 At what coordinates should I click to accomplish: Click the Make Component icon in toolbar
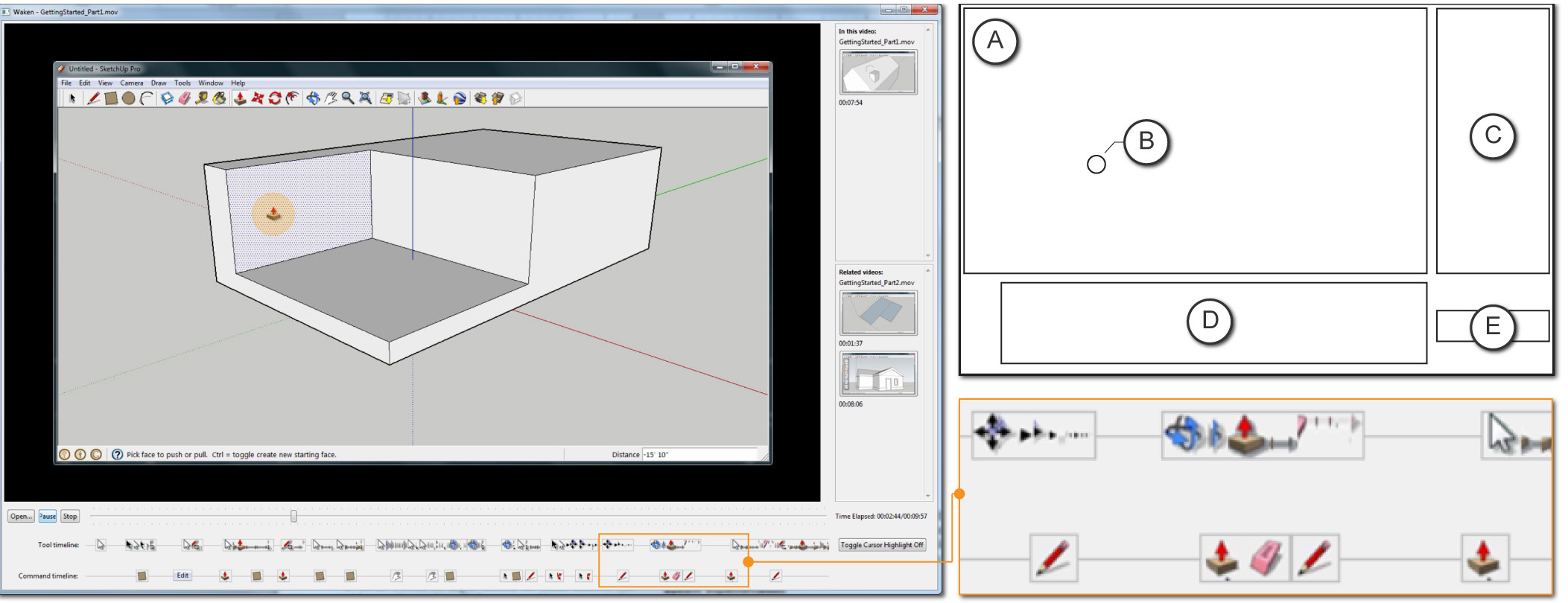pos(167,98)
